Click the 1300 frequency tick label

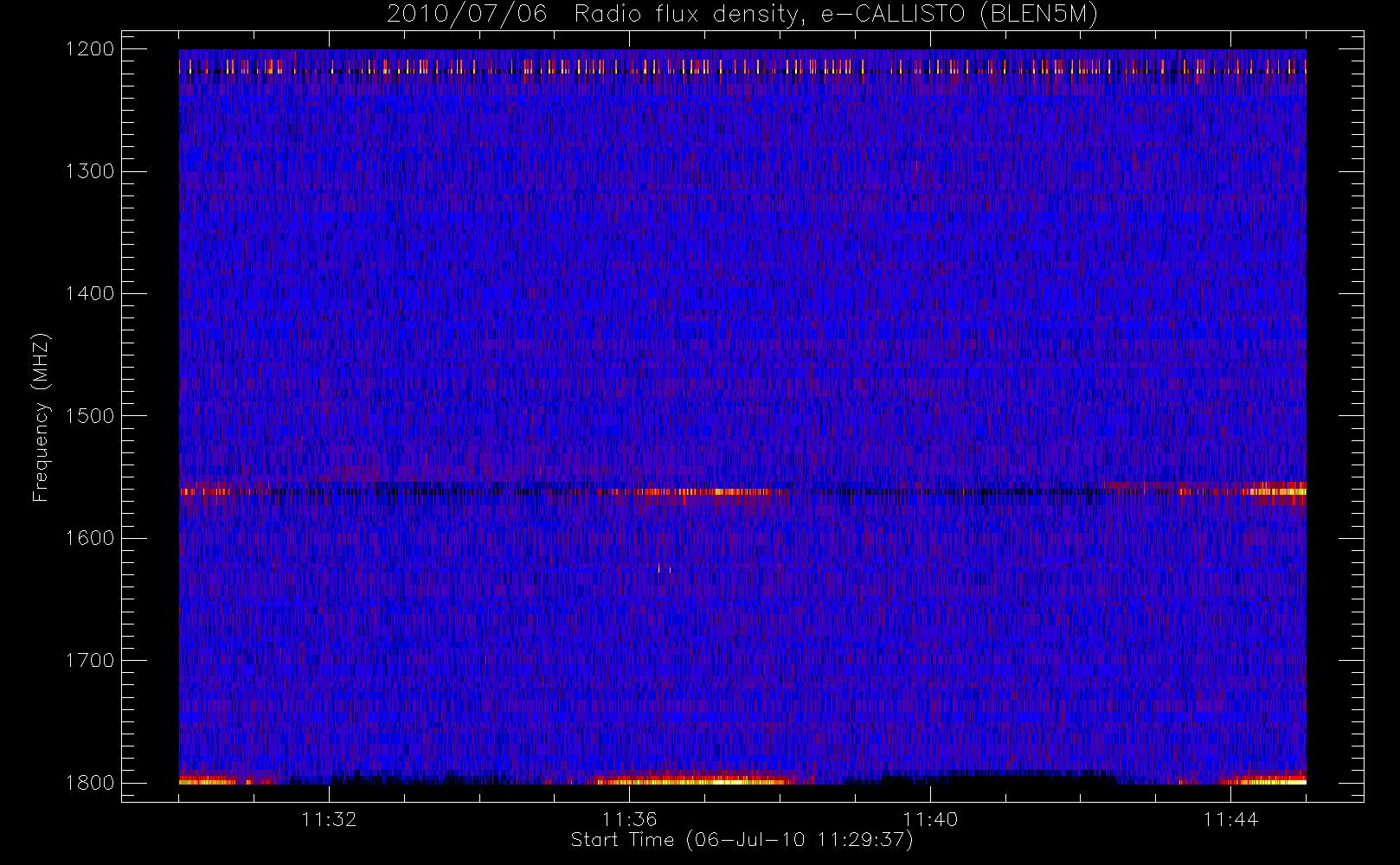[89, 171]
